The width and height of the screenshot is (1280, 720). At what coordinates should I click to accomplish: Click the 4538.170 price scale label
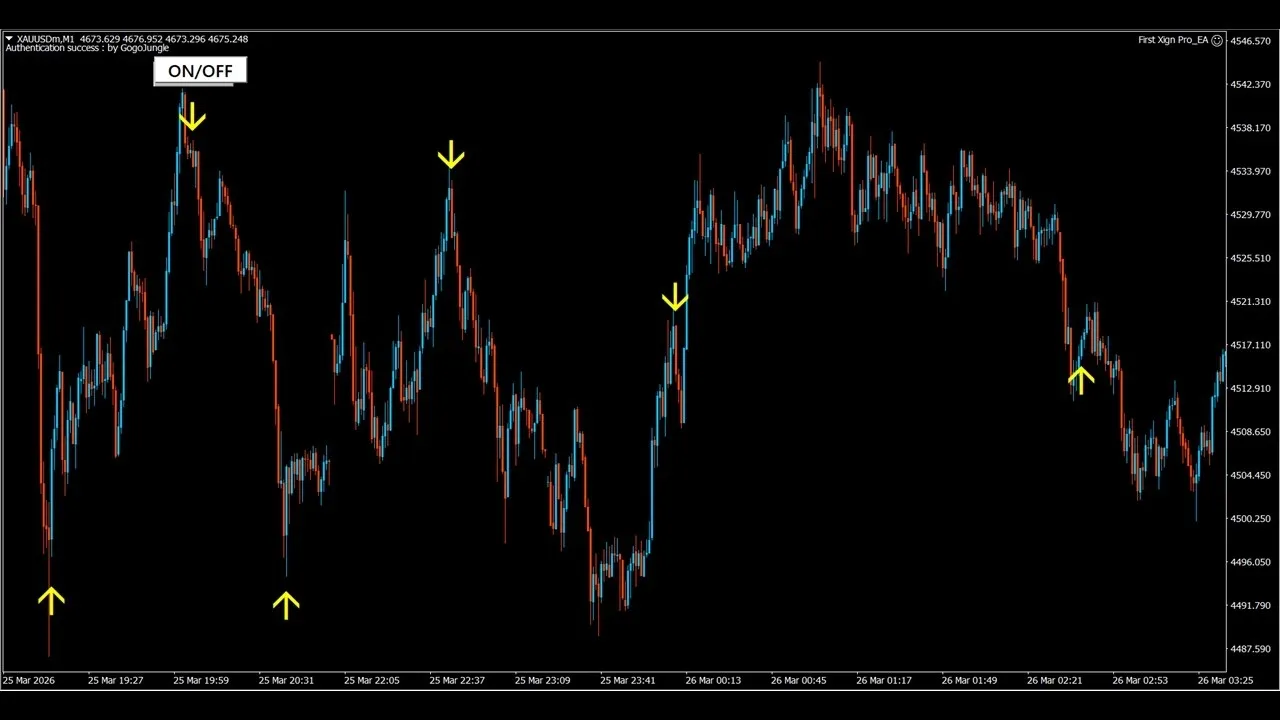click(x=1253, y=128)
